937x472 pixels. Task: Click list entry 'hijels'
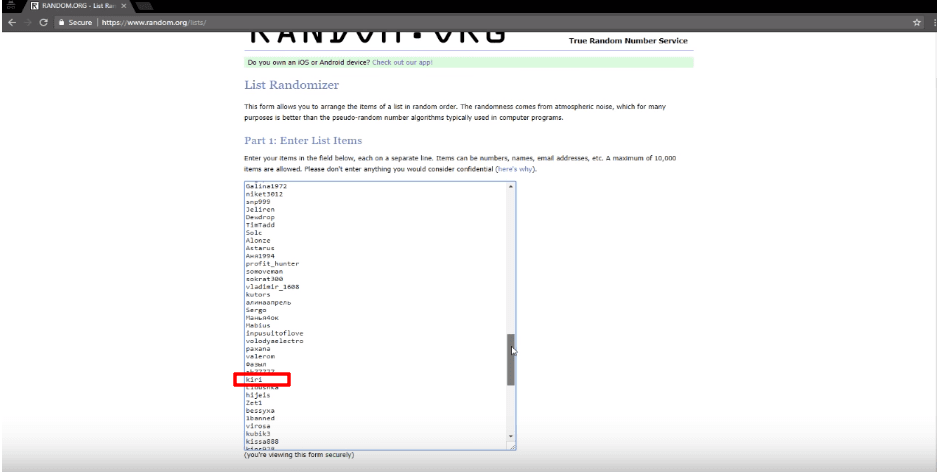pyautogui.click(x=258, y=395)
